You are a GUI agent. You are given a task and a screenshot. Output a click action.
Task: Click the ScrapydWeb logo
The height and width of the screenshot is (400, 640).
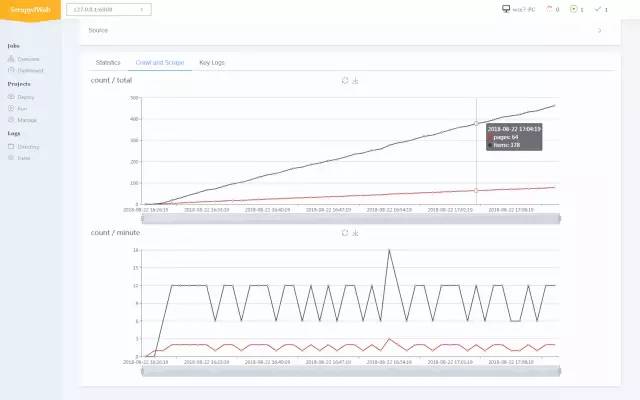point(30,10)
